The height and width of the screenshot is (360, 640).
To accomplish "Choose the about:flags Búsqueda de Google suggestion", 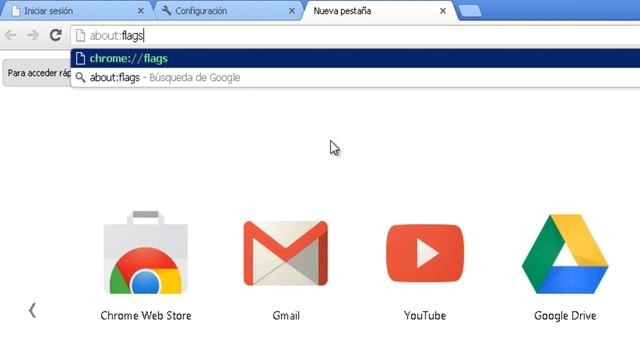I will [x=356, y=78].
